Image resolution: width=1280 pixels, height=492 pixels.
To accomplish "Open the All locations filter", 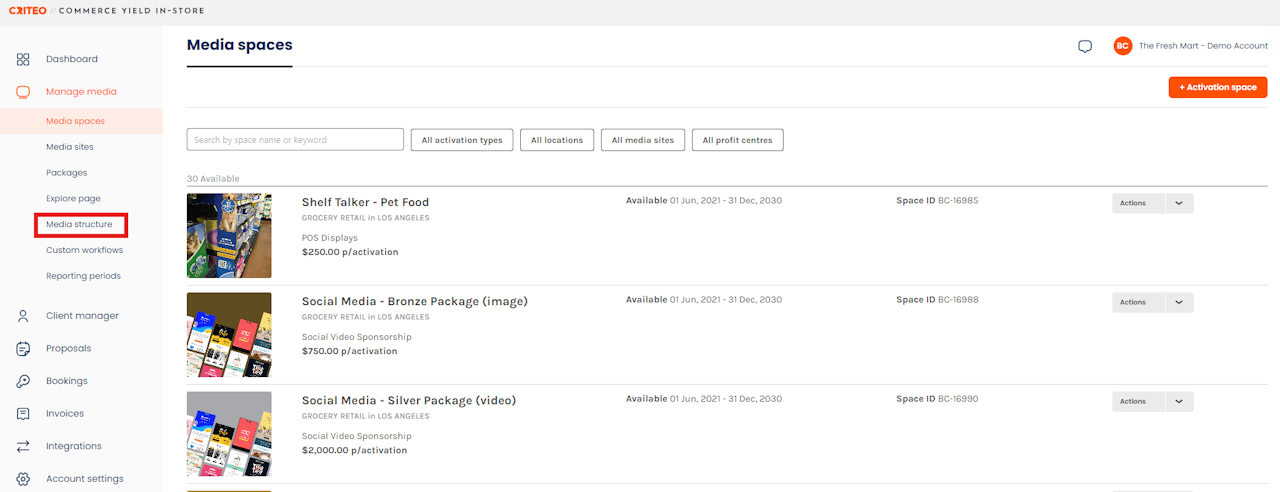I will point(557,140).
